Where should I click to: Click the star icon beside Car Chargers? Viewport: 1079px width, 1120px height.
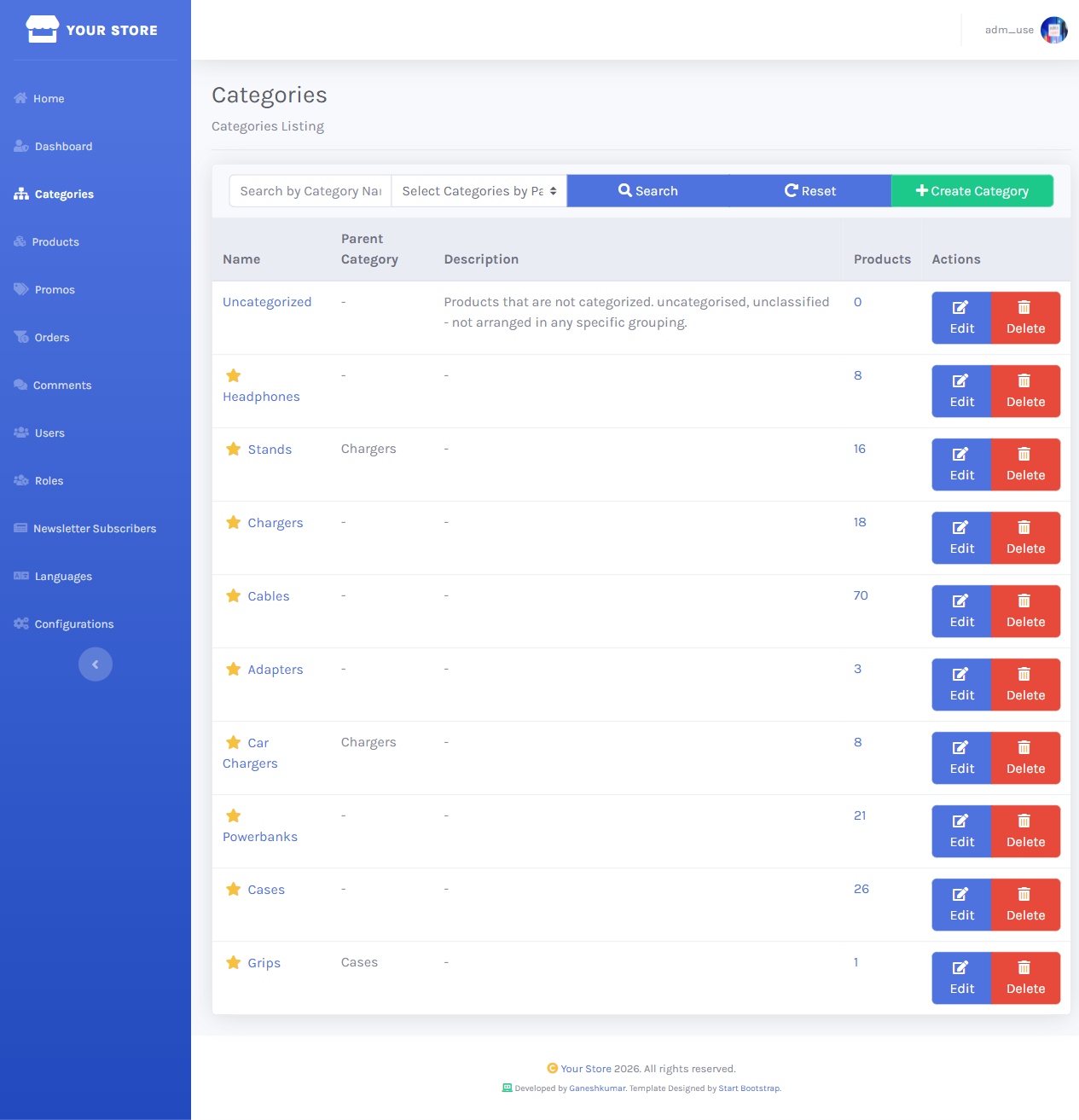pos(234,742)
